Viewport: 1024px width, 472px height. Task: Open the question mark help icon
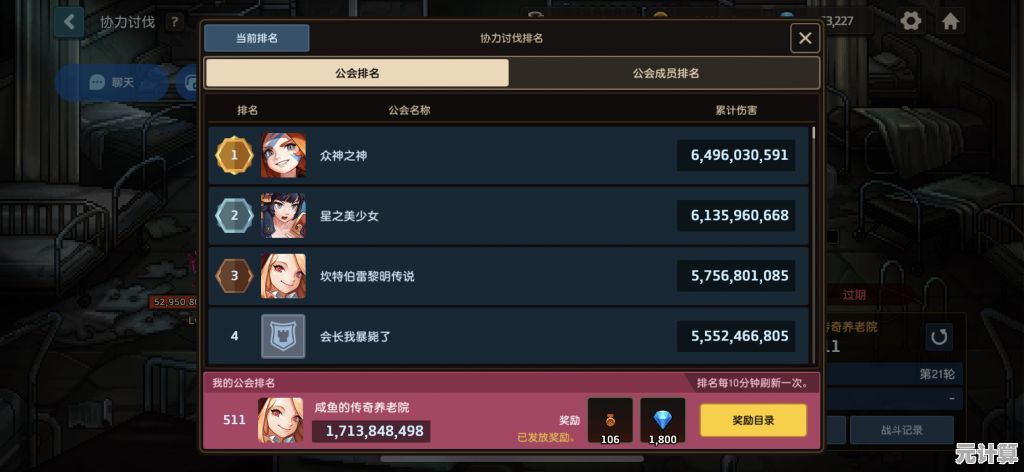tap(174, 22)
